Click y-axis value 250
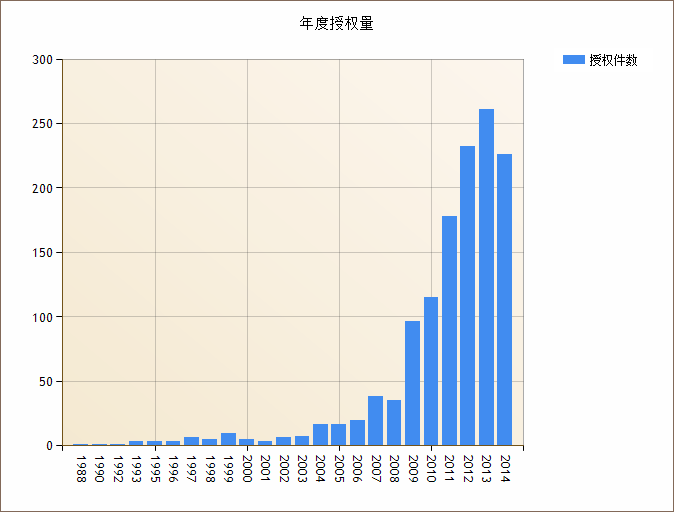The width and height of the screenshot is (674, 512). (x=43, y=124)
